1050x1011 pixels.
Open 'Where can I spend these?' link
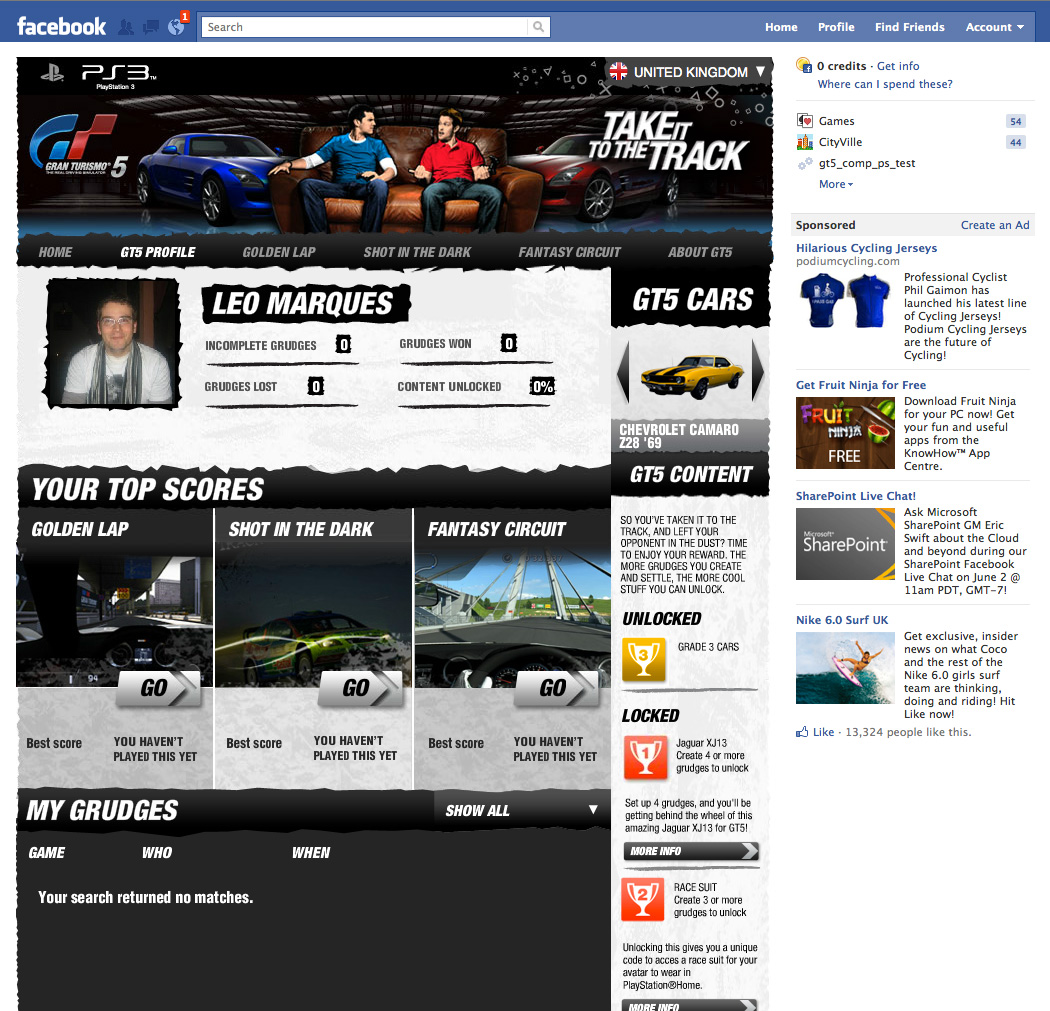(885, 84)
